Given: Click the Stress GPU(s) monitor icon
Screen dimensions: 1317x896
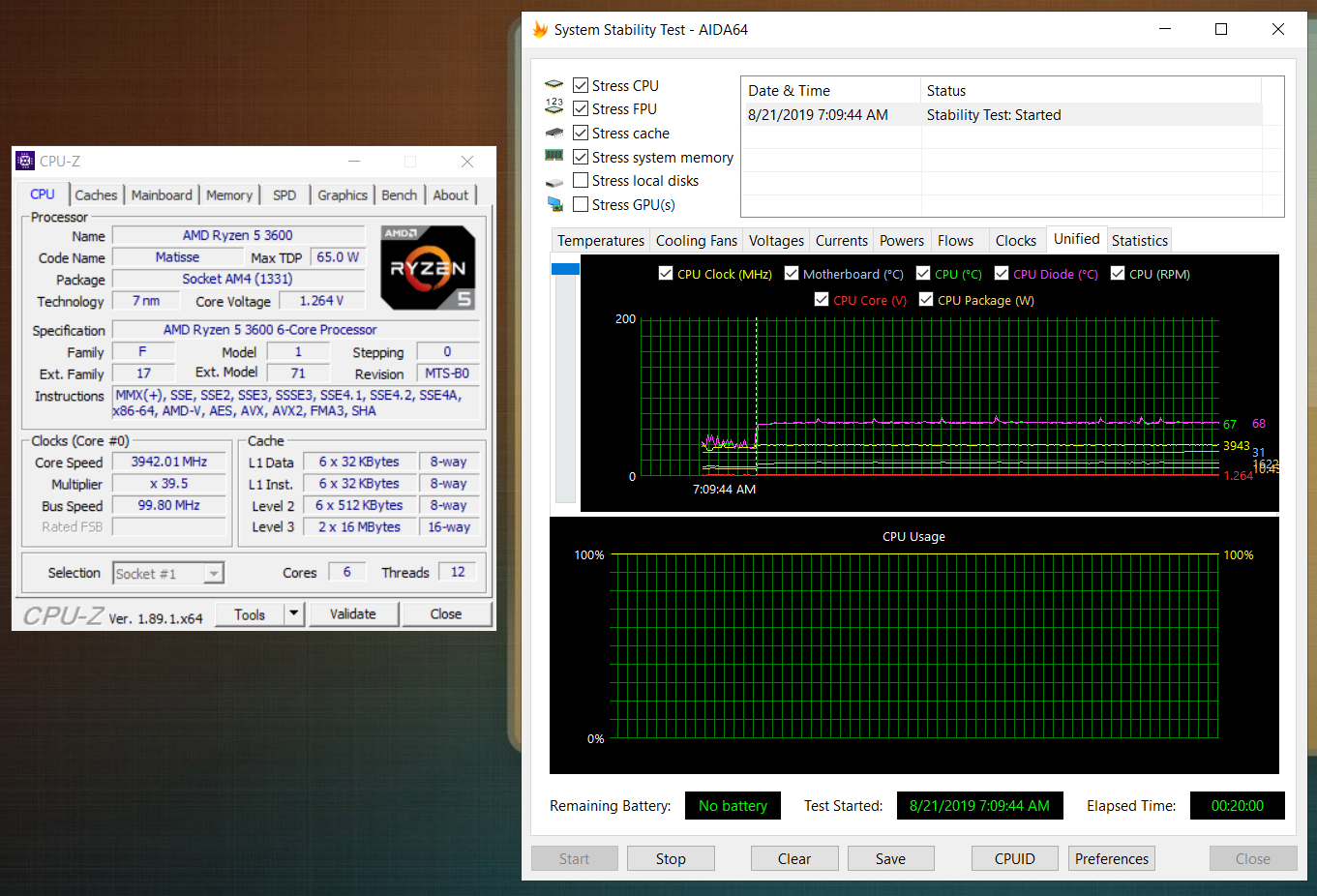Looking at the screenshot, I should click(554, 204).
